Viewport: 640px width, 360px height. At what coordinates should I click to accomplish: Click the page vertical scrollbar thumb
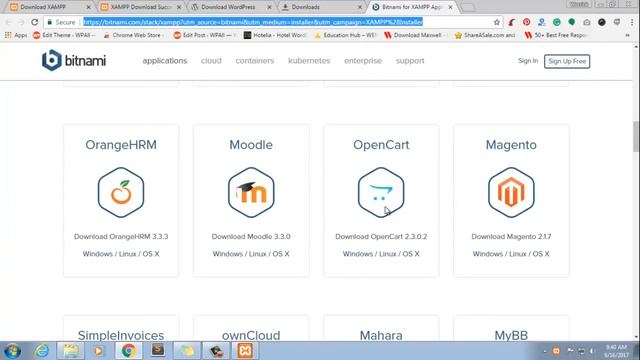(x=636, y=136)
